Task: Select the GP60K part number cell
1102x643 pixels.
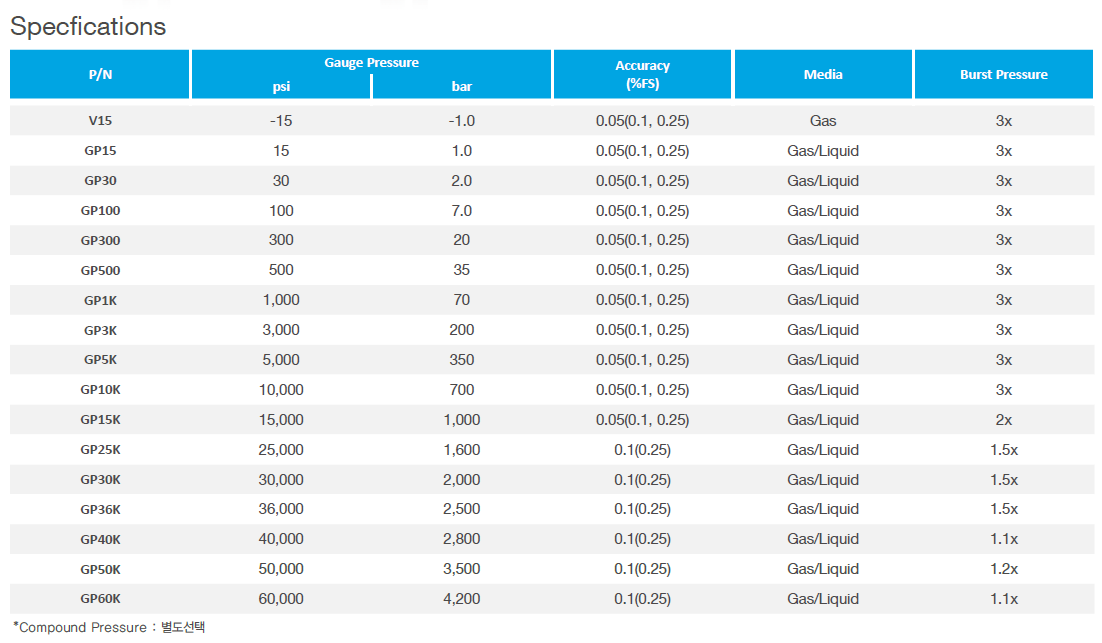Action: click(100, 599)
